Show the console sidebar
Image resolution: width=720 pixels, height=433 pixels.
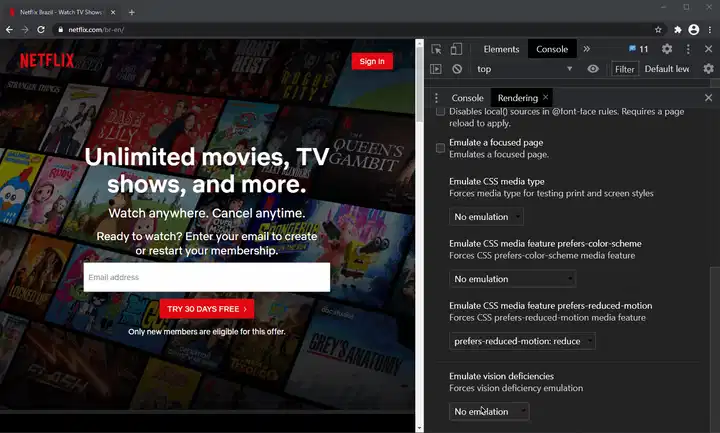point(436,69)
